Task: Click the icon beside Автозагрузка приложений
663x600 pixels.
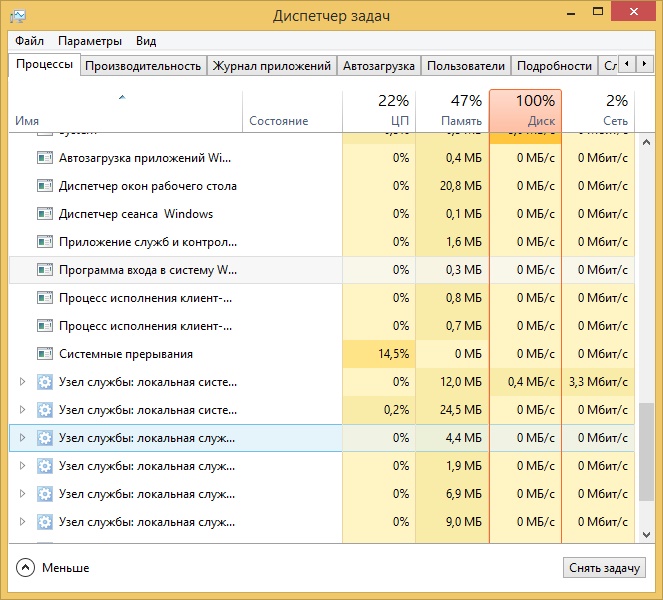Action: 44,158
